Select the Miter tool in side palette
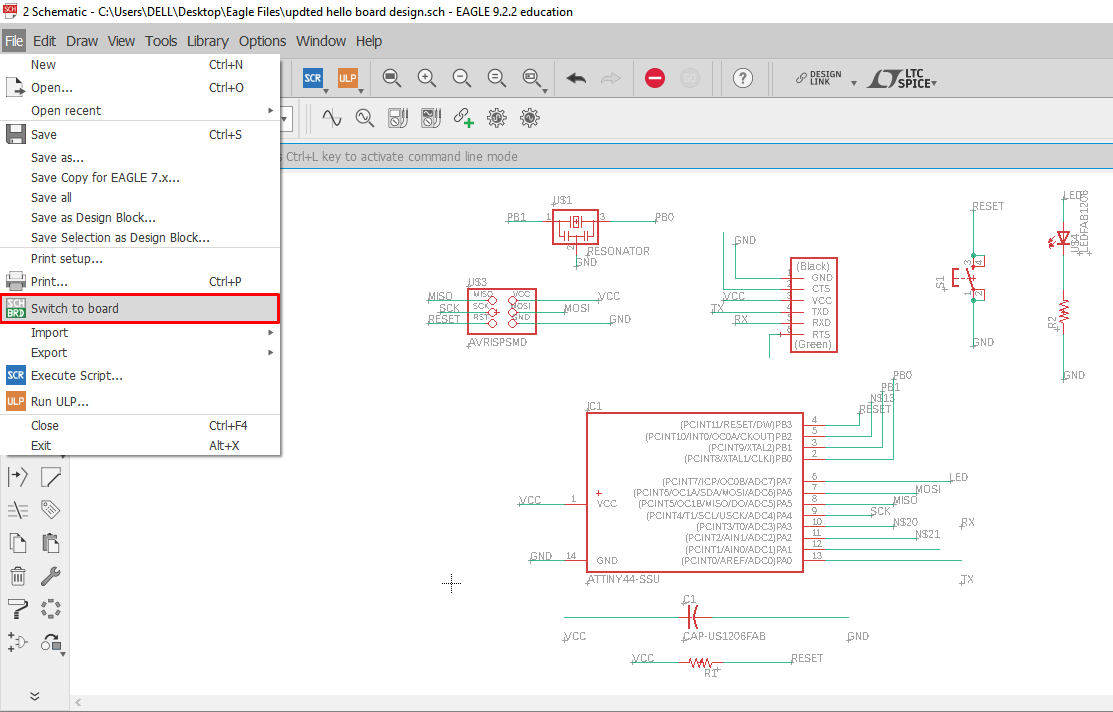This screenshot has width=1113, height=712. [50, 477]
